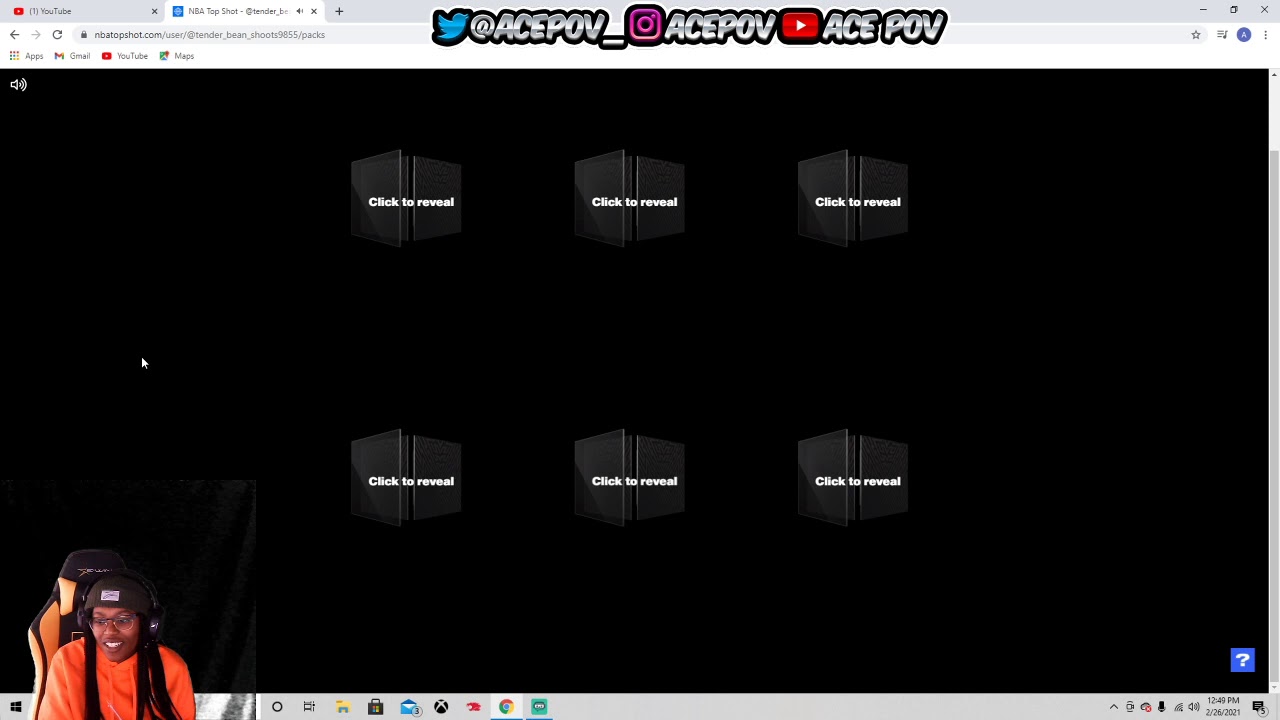Screen dimensions: 1280x720
Task: Open a new browser tab
Action: (x=339, y=11)
